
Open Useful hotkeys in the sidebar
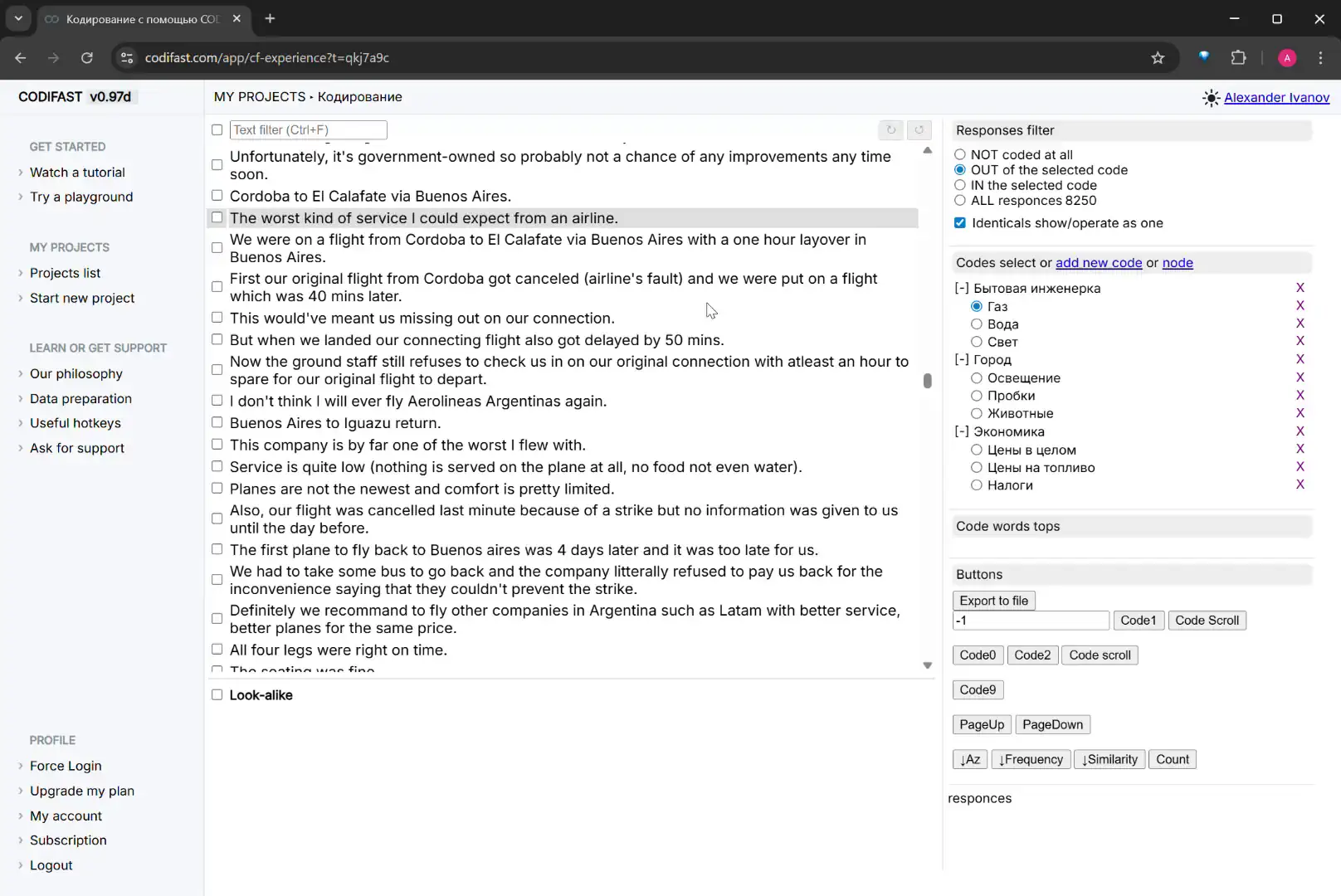click(75, 423)
